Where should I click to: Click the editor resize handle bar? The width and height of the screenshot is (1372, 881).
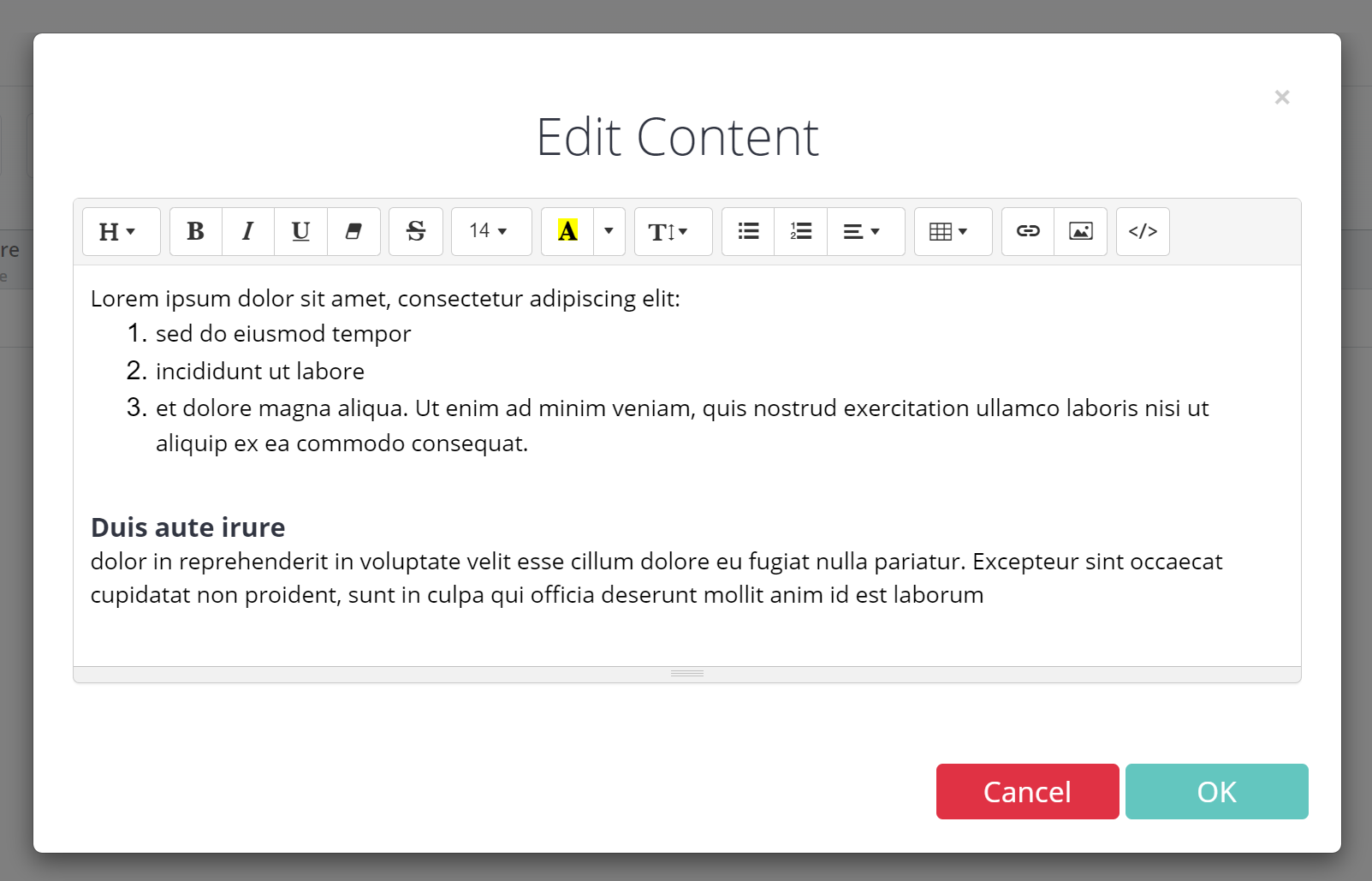tap(687, 674)
